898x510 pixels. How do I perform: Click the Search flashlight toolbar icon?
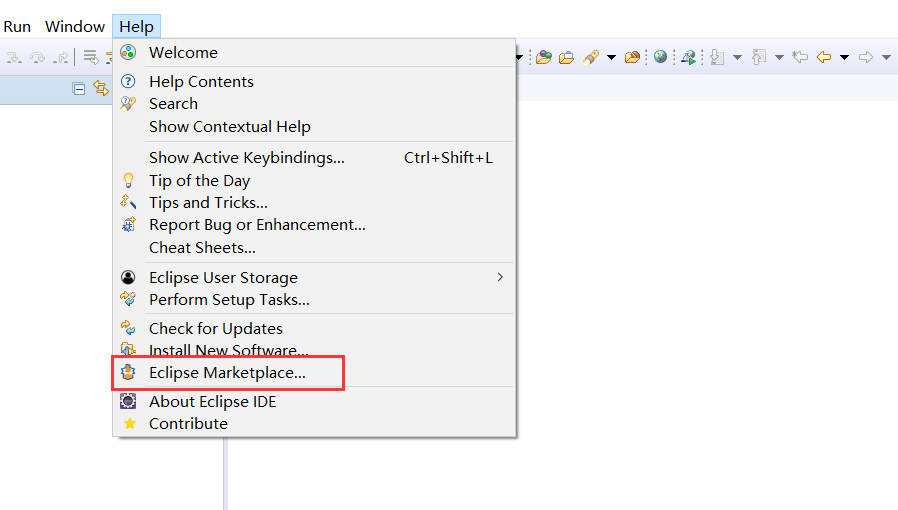coord(590,57)
